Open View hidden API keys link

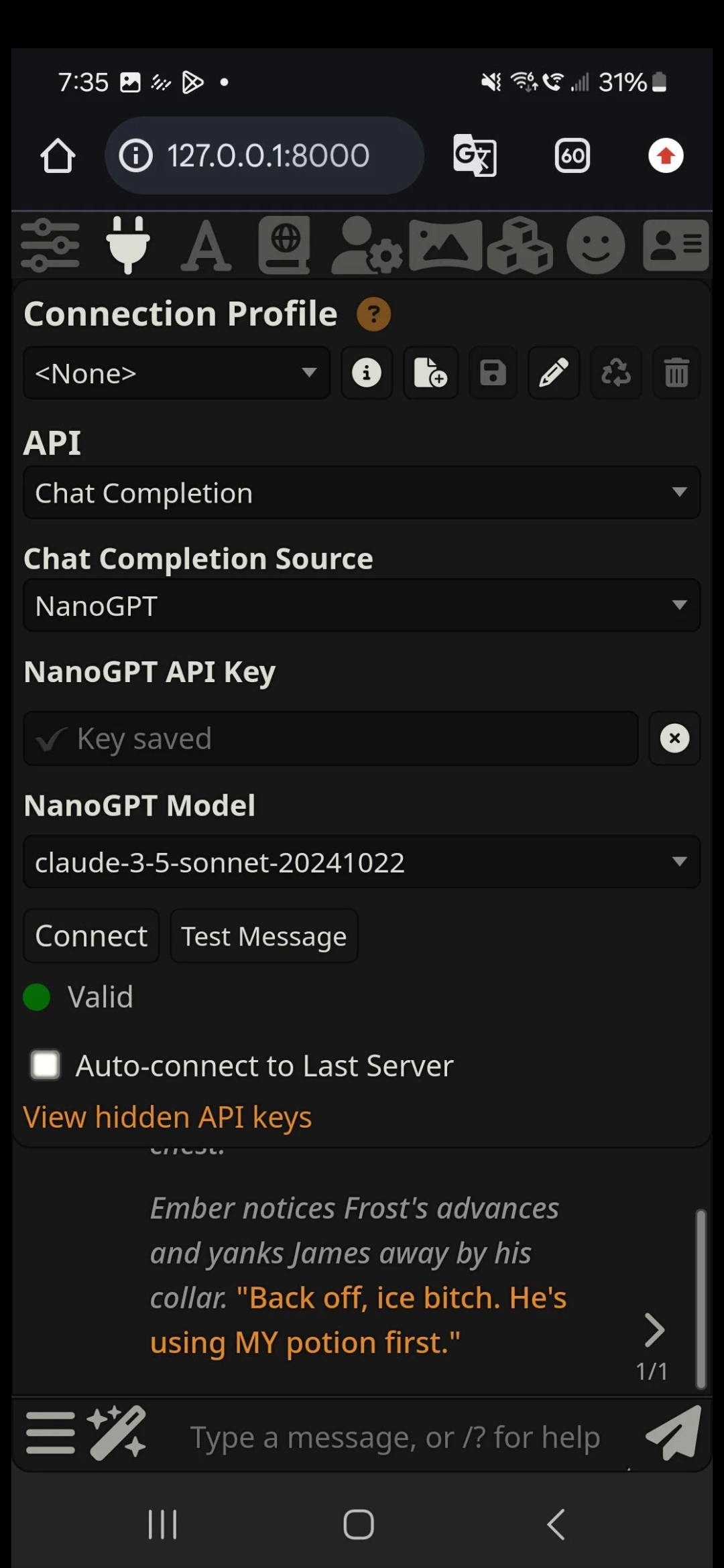168,1117
